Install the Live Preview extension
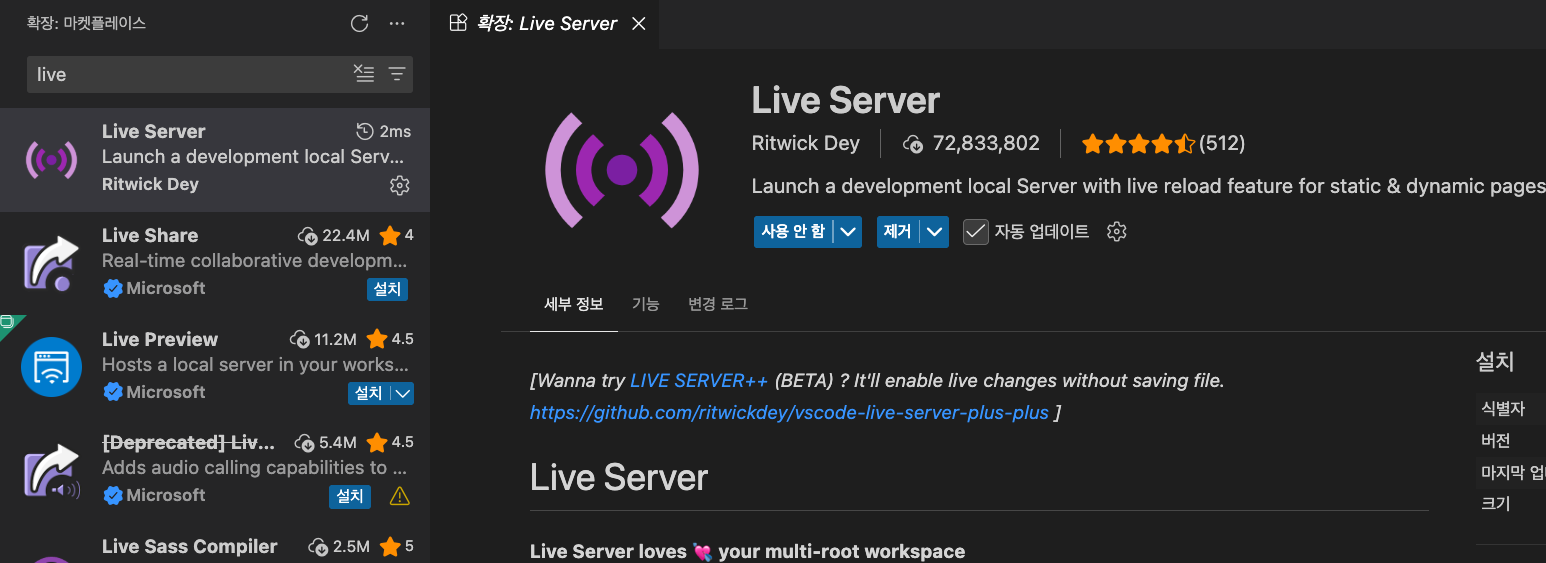This screenshot has height=563, width=1546. coord(369,393)
